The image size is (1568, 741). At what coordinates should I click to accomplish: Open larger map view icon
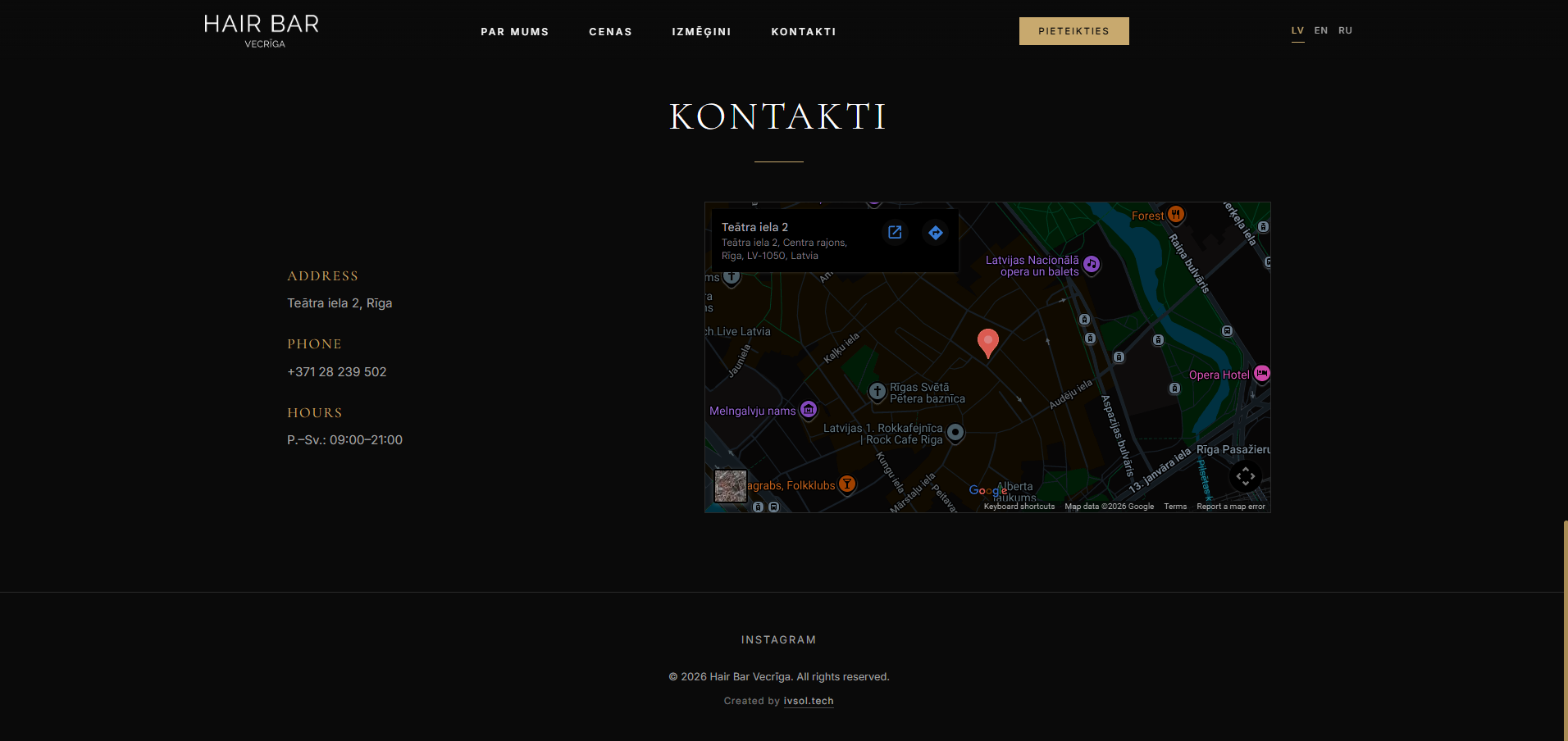pos(895,233)
